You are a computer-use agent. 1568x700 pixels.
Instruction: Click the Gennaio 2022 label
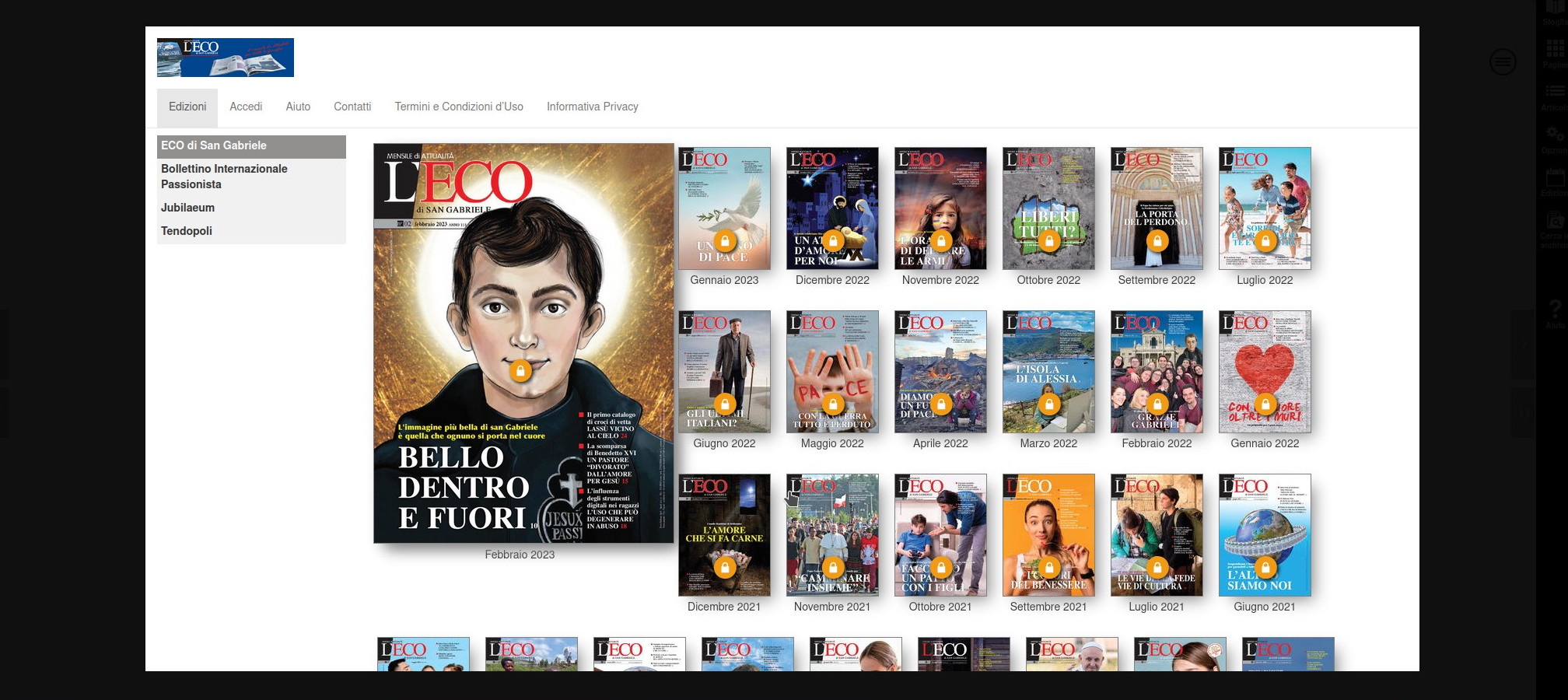click(1265, 443)
